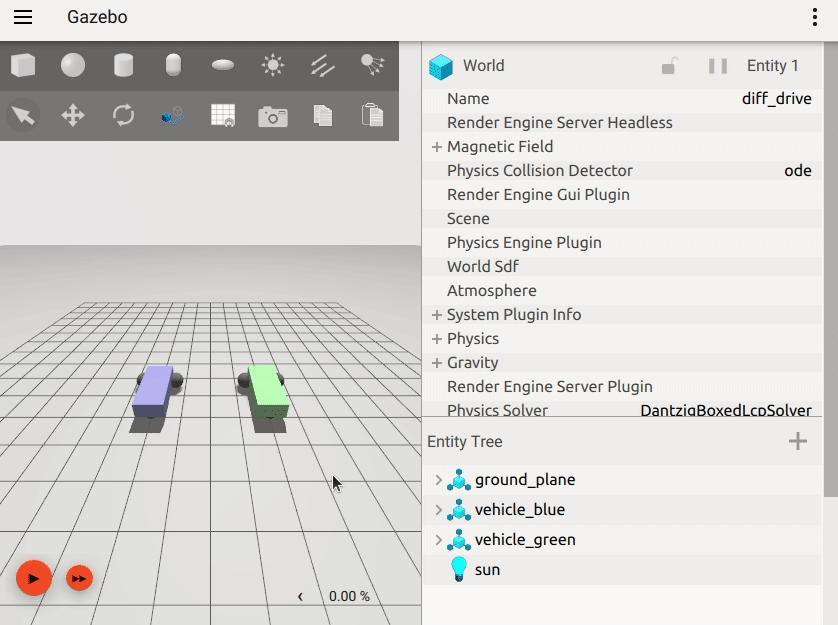Click the diff_drive name value
Image resolution: width=838 pixels, height=625 pixels.
click(x=777, y=98)
